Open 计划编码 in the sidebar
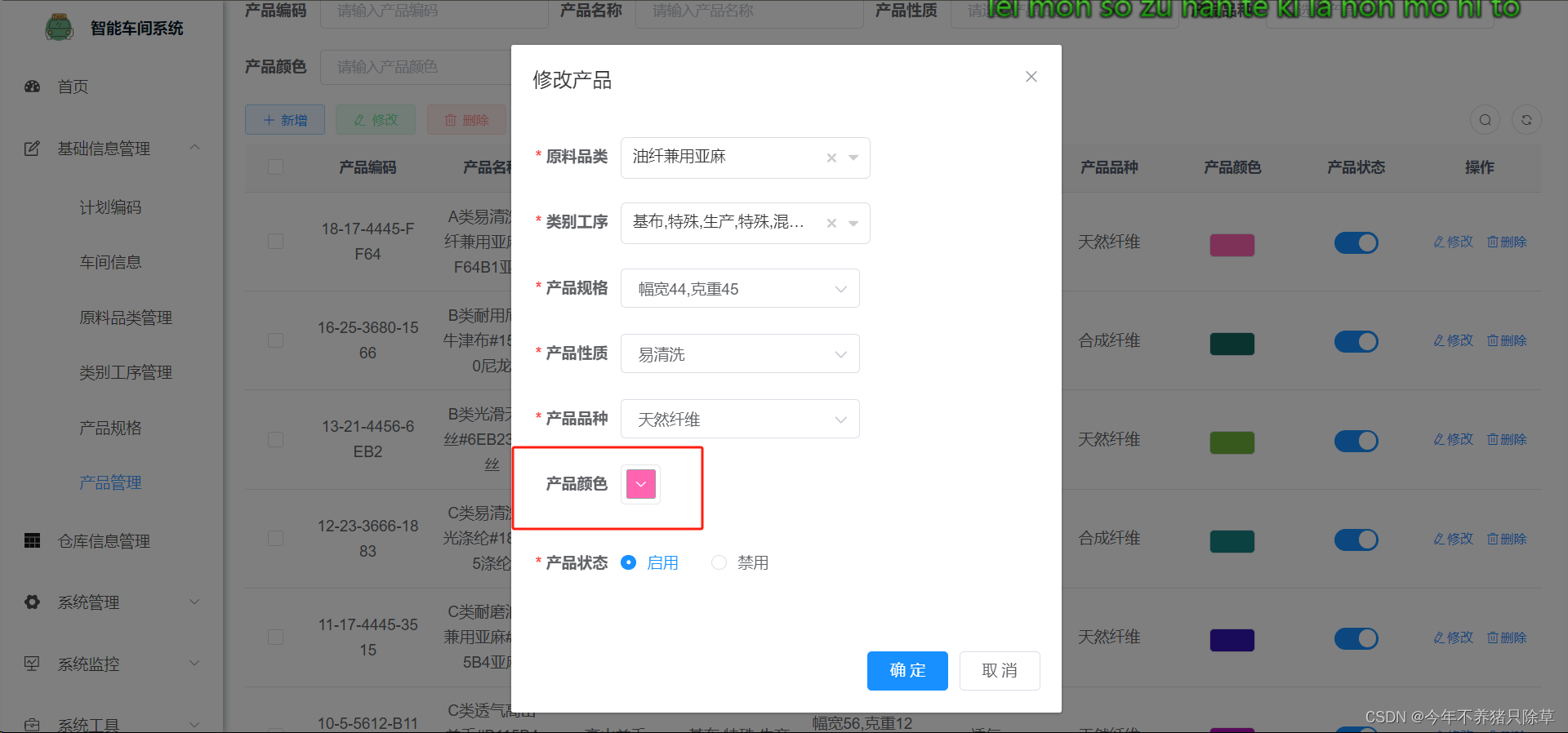This screenshot has height=733, width=1568. point(110,207)
